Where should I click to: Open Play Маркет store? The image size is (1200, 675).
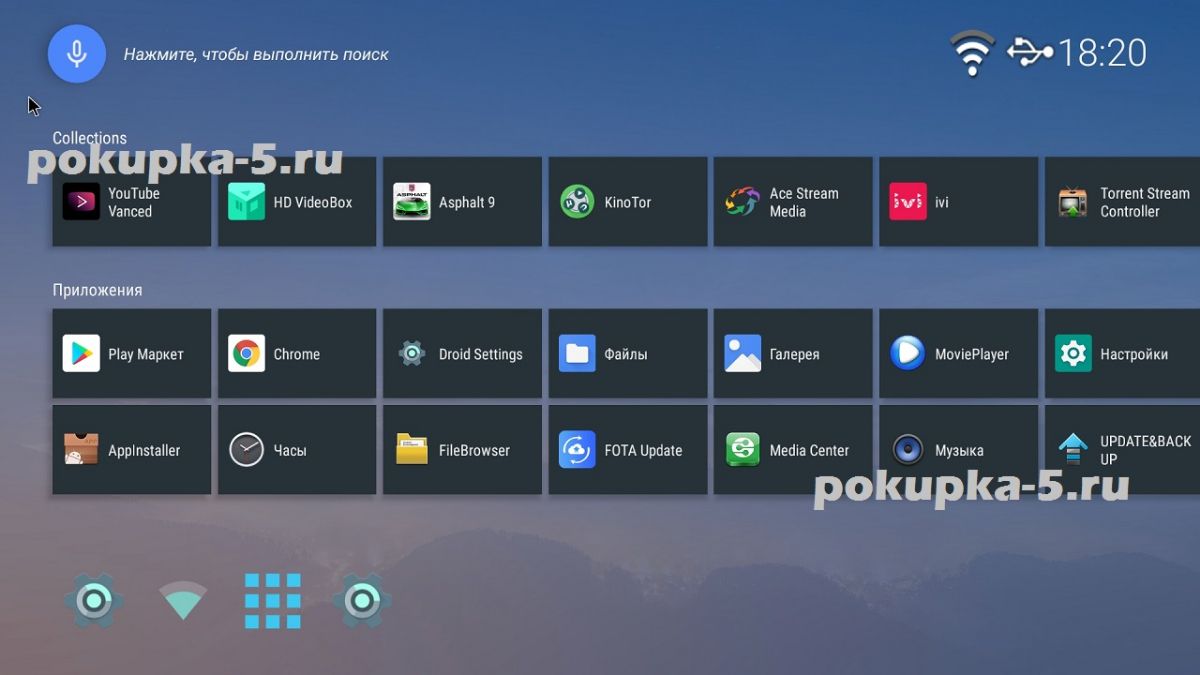pos(132,354)
